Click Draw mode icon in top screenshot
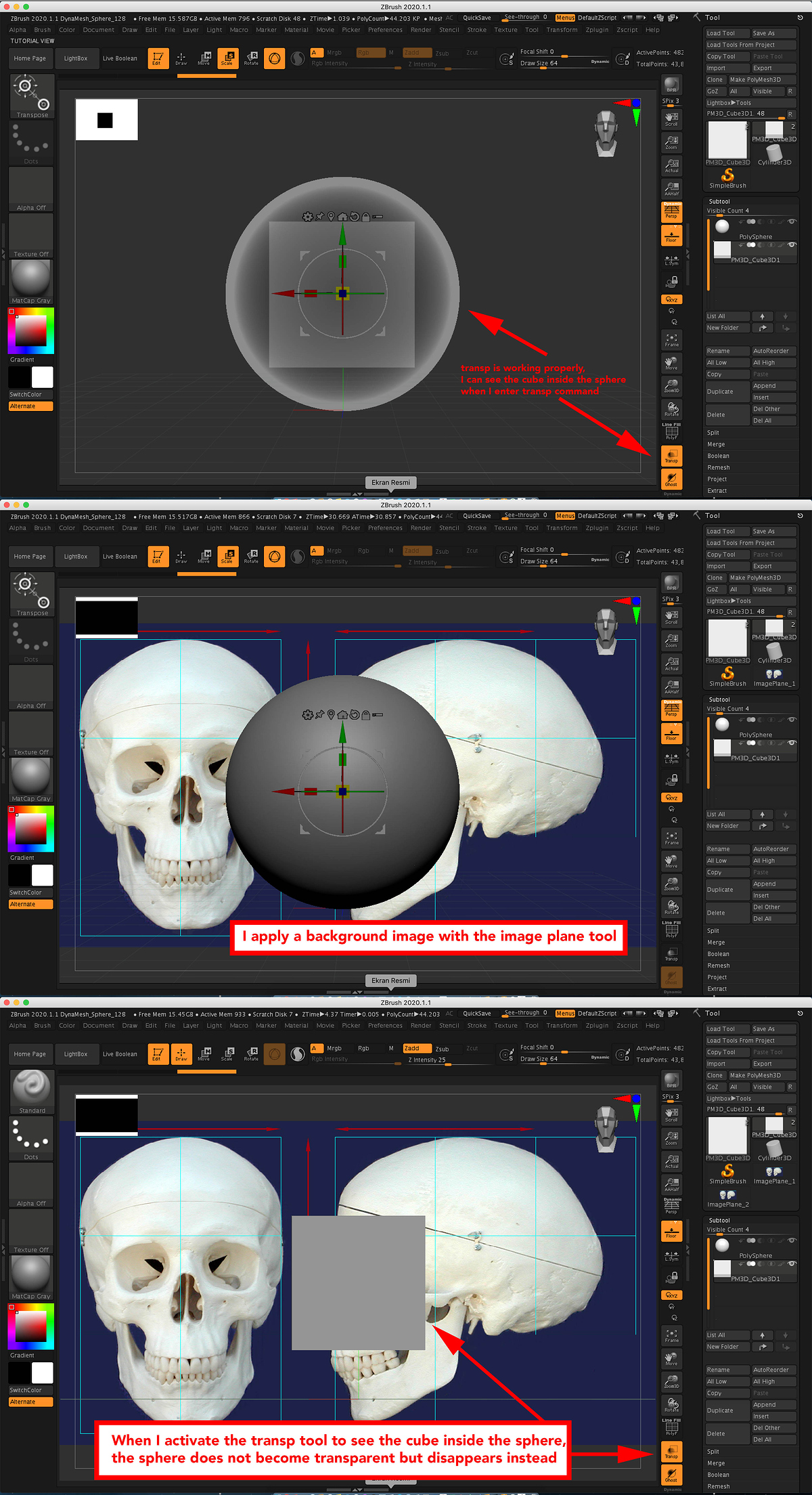Image resolution: width=812 pixels, height=1495 pixels. click(181, 58)
